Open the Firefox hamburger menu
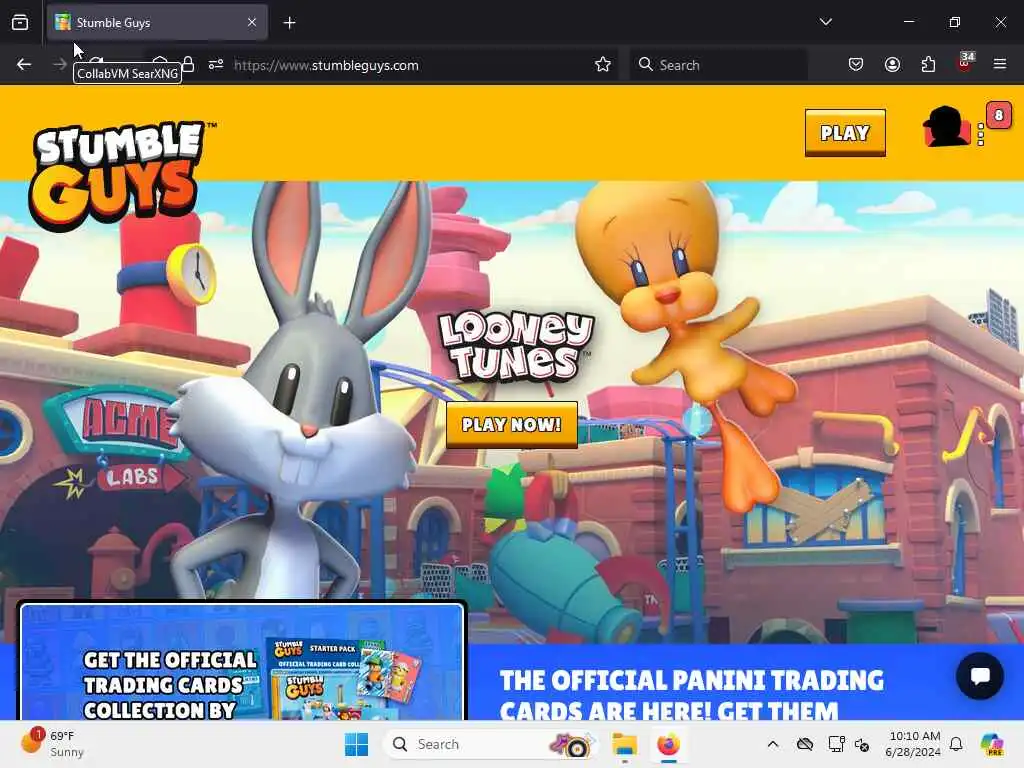The width and height of the screenshot is (1024, 768). pyautogui.click(x=1000, y=64)
